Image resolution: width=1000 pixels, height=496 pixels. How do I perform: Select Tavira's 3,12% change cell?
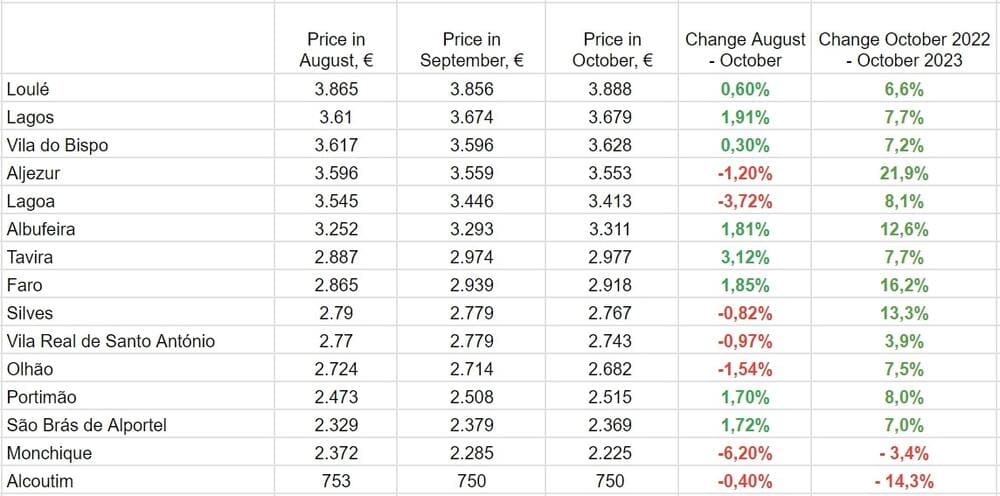point(745,257)
